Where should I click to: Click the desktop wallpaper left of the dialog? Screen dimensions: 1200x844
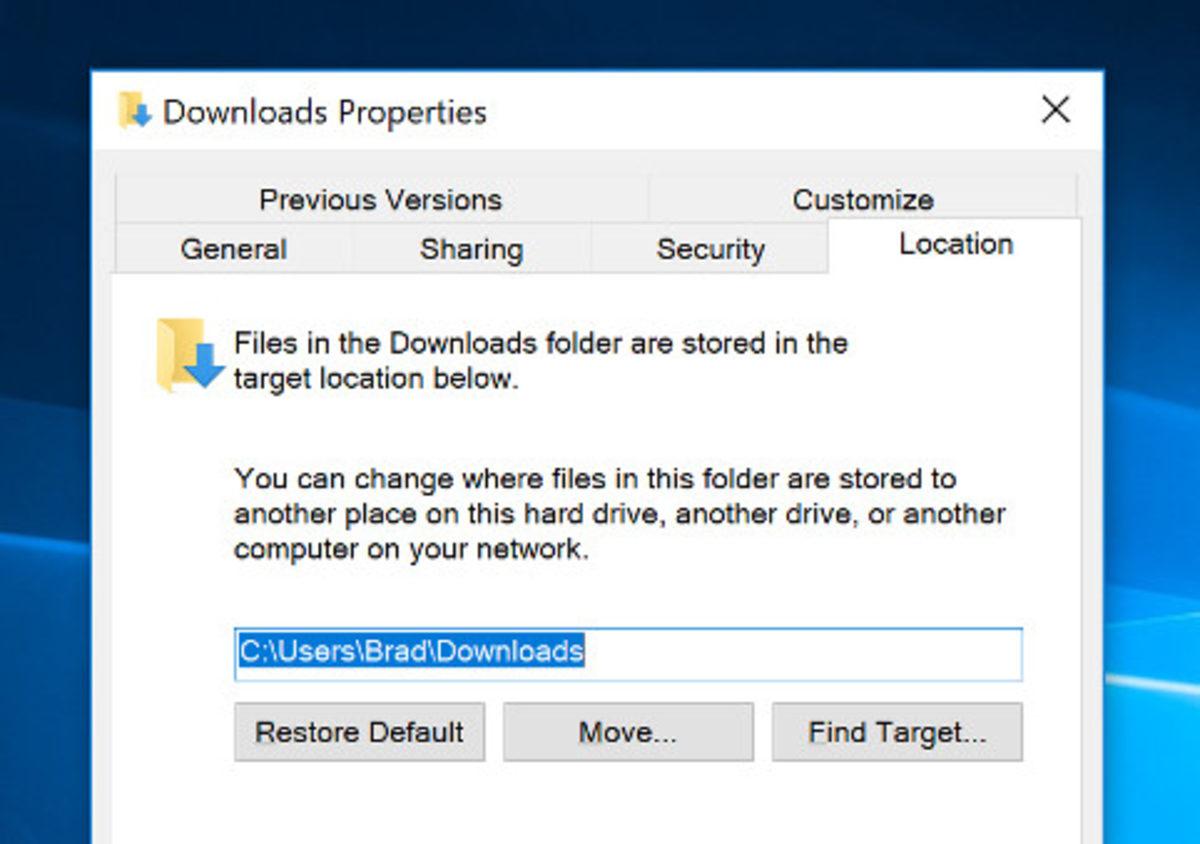click(x=45, y=450)
